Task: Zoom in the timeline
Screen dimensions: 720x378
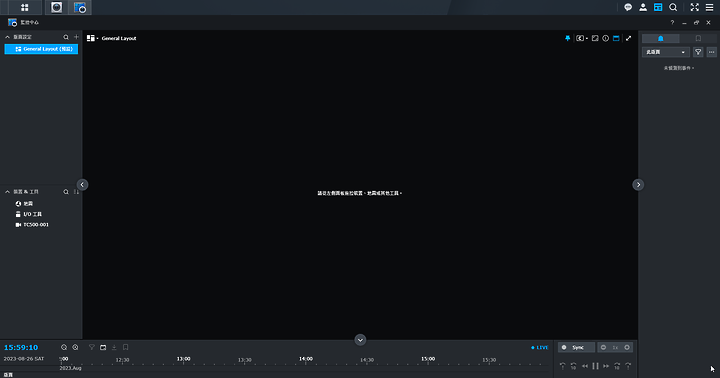Action: tap(75, 347)
